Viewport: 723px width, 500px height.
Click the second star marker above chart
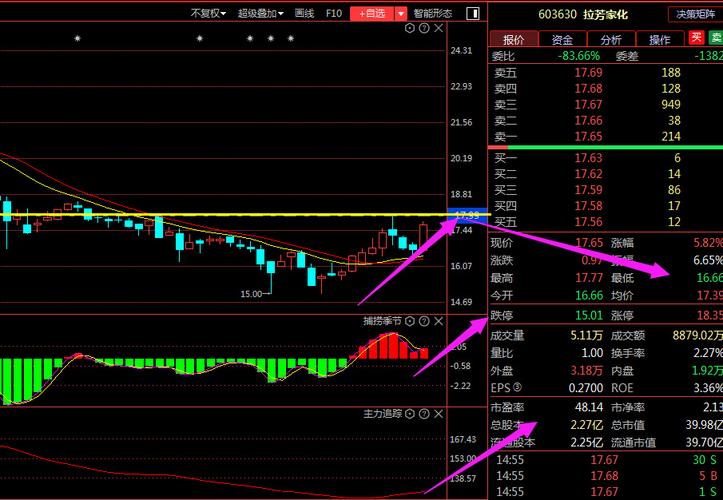click(200, 38)
